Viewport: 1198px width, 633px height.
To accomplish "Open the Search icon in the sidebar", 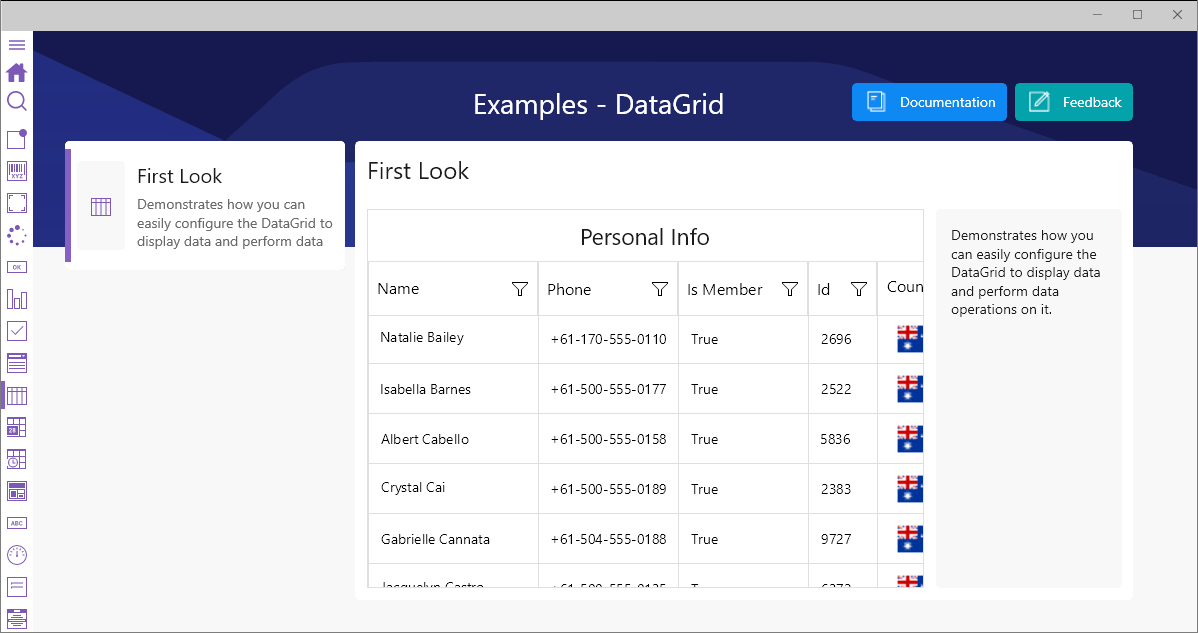I will pos(17,101).
